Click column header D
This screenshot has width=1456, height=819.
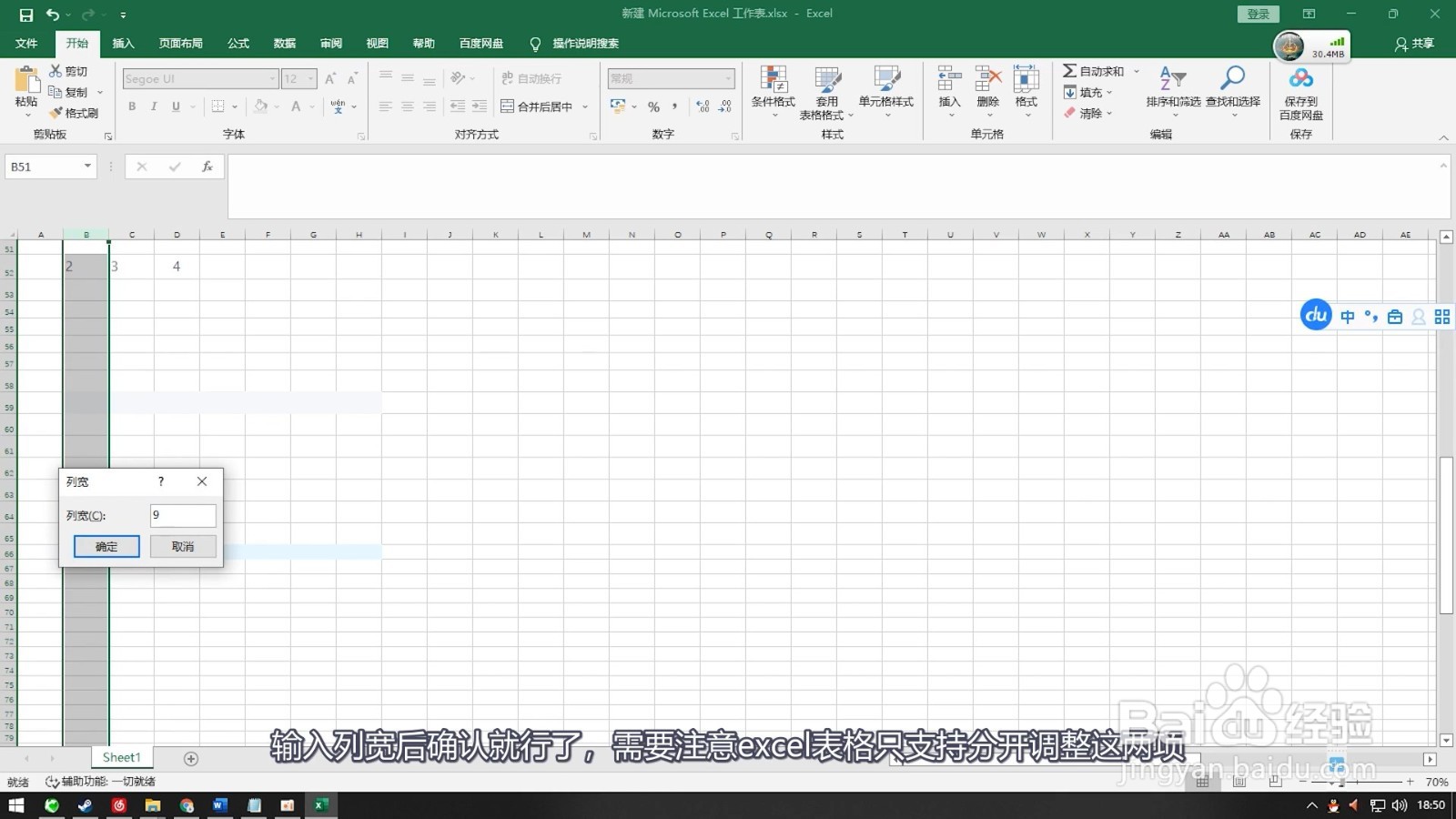(177, 235)
